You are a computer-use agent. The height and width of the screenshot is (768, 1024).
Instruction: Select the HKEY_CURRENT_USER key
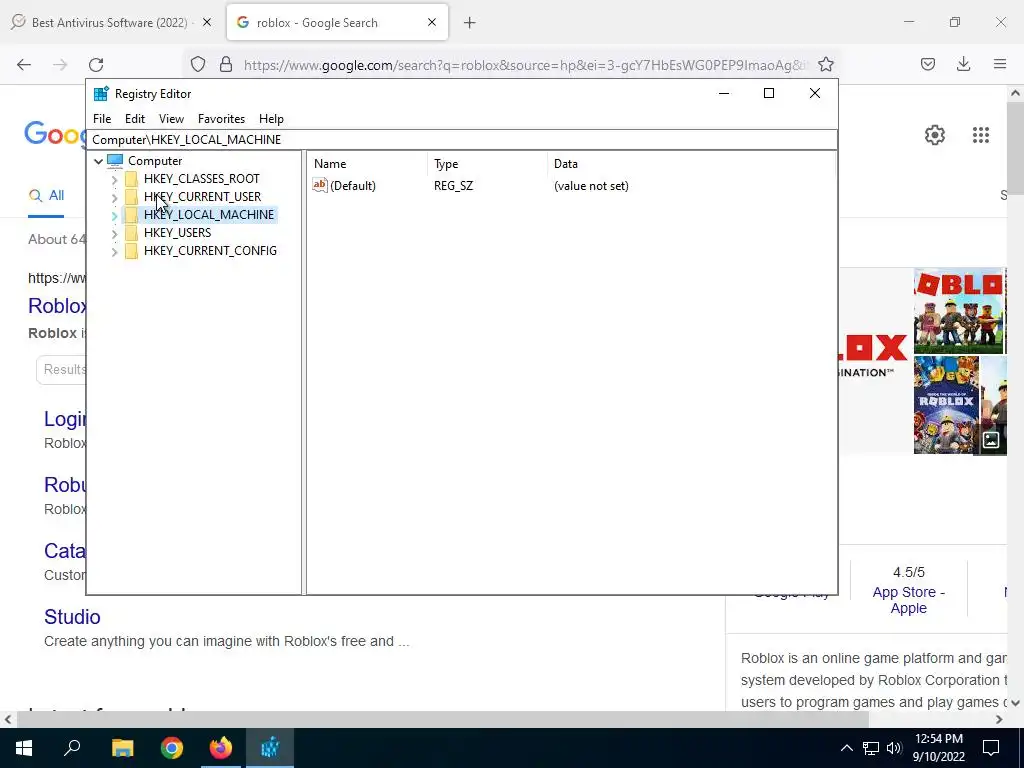(x=202, y=197)
